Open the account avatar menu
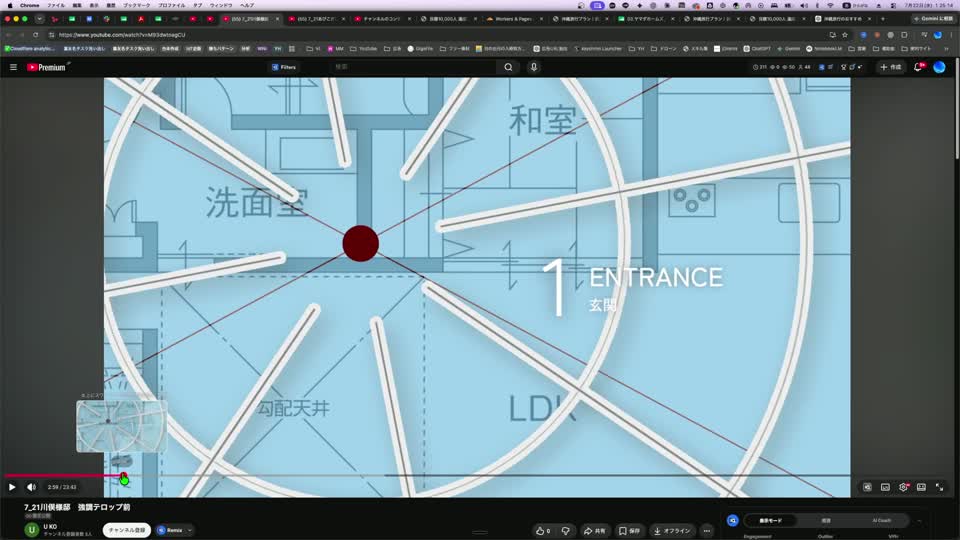This screenshot has width=960, height=540. [939, 67]
